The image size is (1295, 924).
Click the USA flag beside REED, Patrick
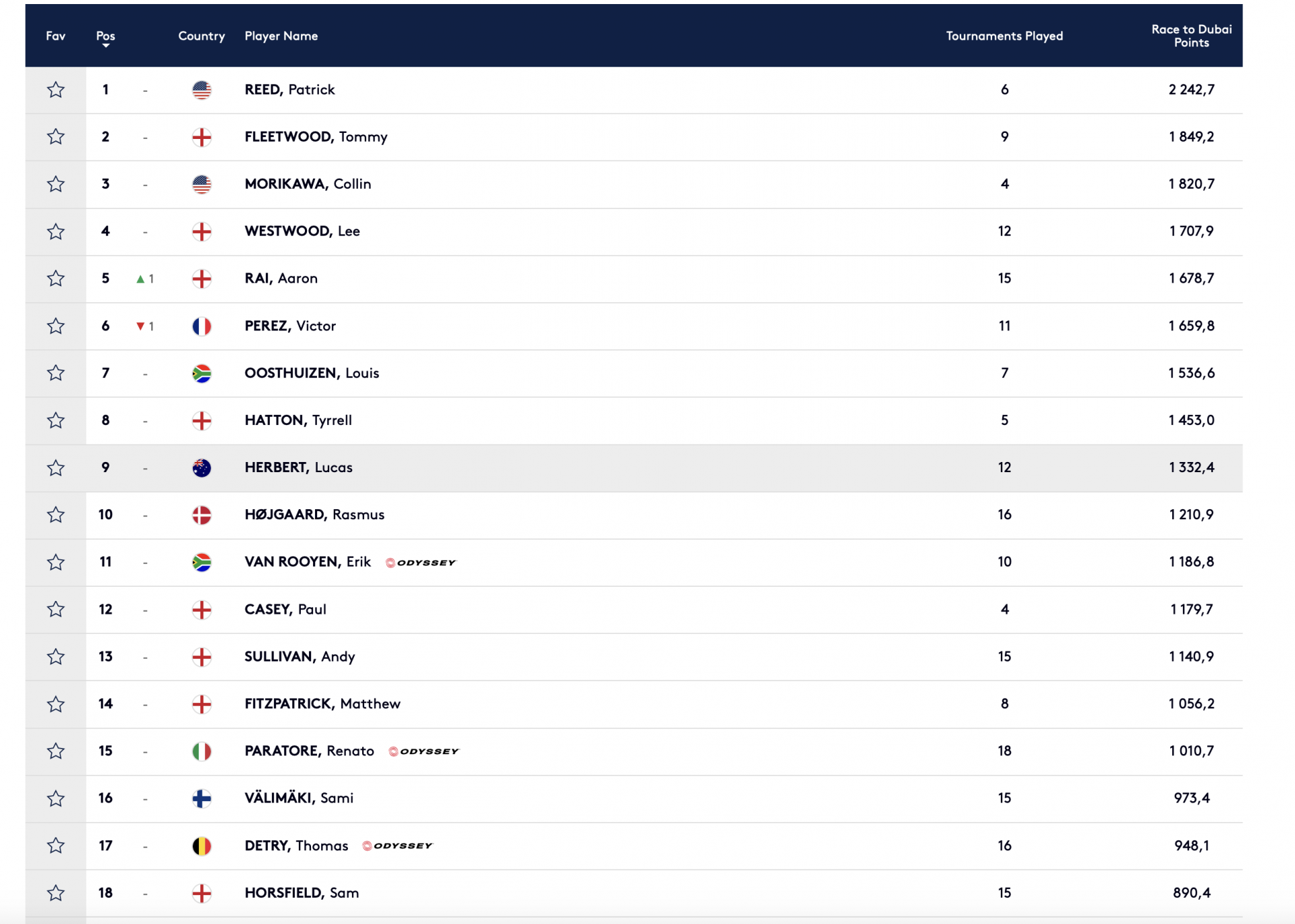tap(202, 89)
